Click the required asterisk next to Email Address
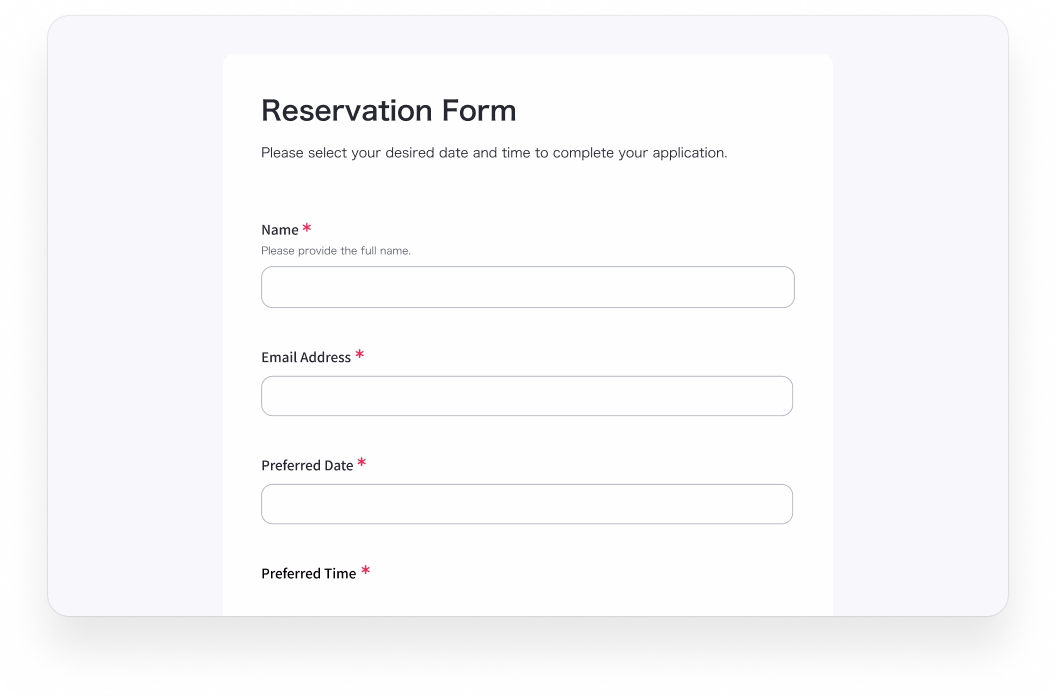The height and width of the screenshot is (696, 1056). pyautogui.click(x=360, y=355)
